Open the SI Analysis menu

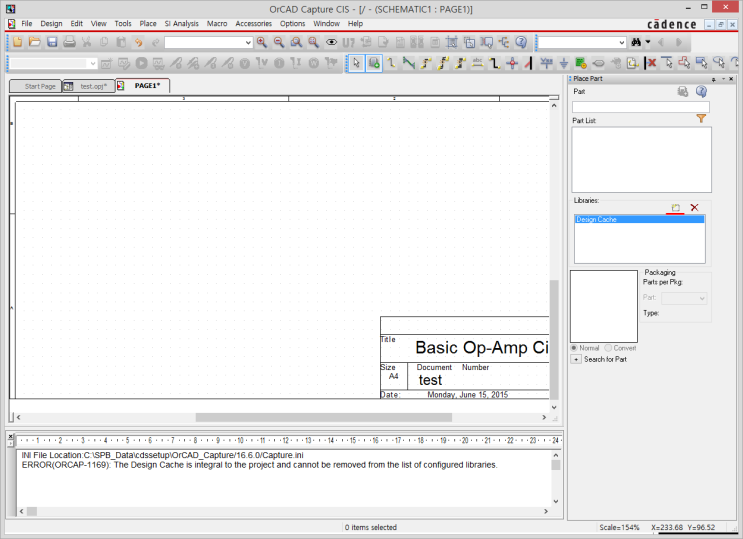(x=181, y=23)
